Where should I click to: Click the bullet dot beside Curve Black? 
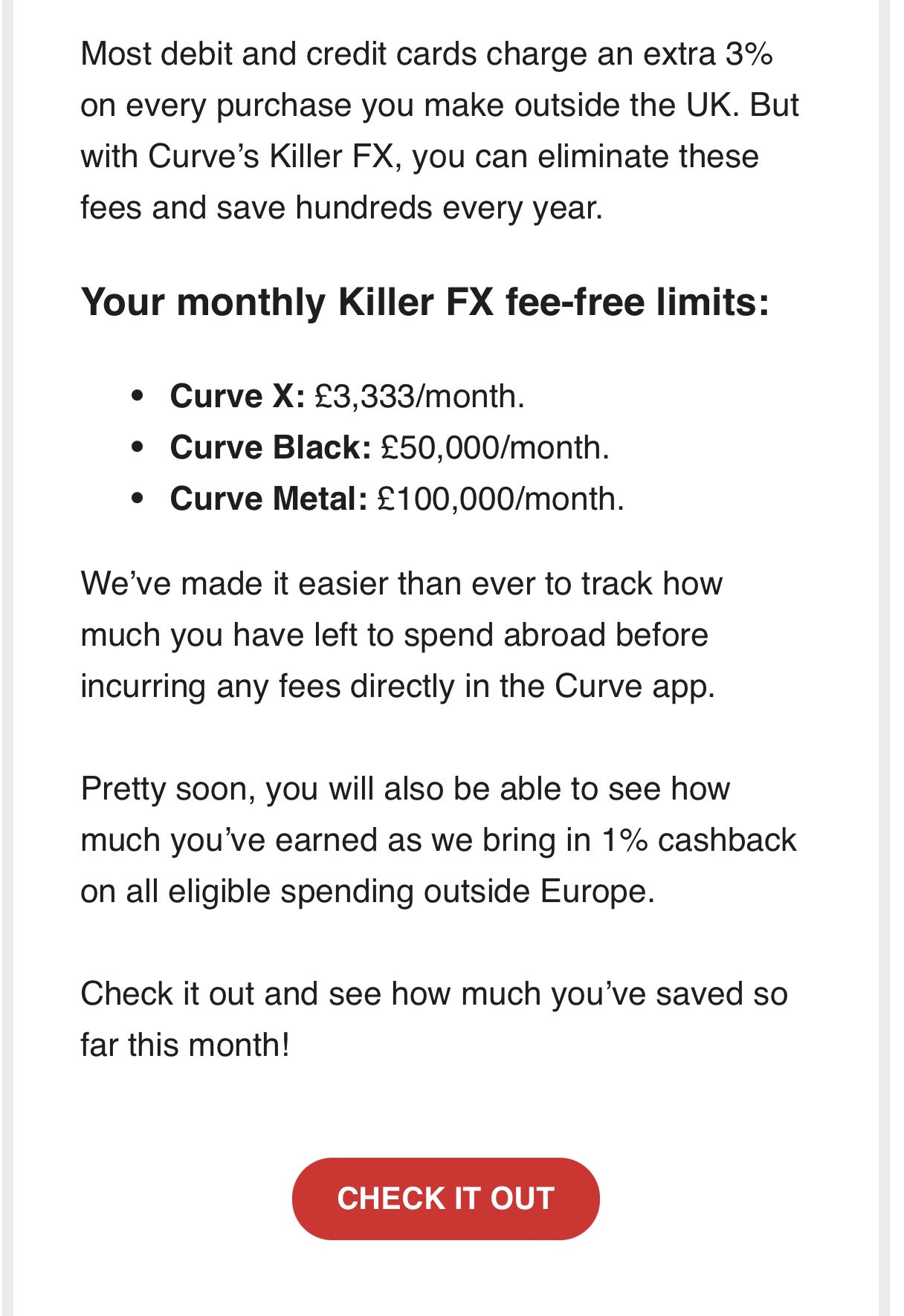pyautogui.click(x=137, y=447)
